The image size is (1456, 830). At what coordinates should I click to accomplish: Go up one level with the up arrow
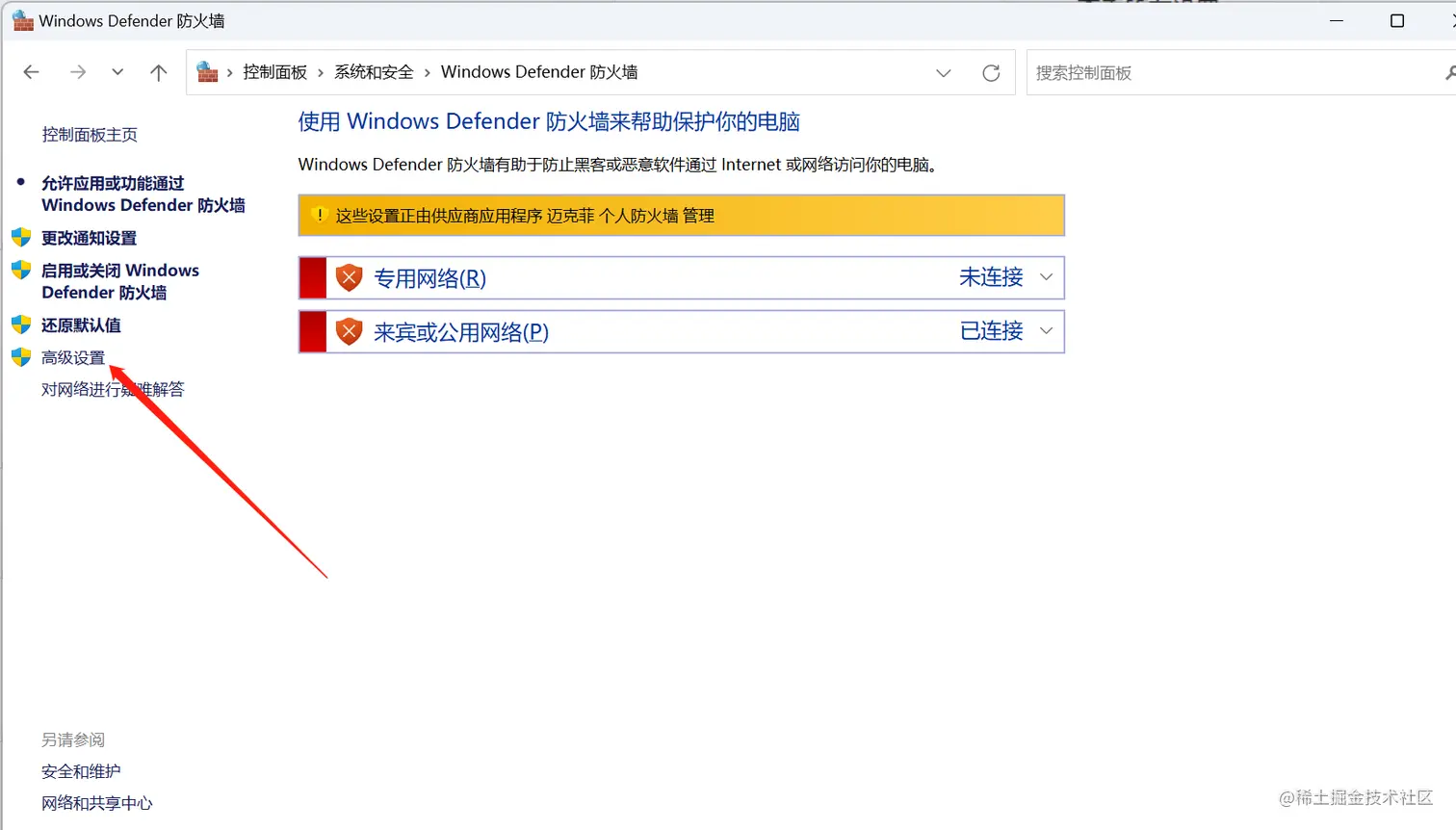click(x=159, y=72)
